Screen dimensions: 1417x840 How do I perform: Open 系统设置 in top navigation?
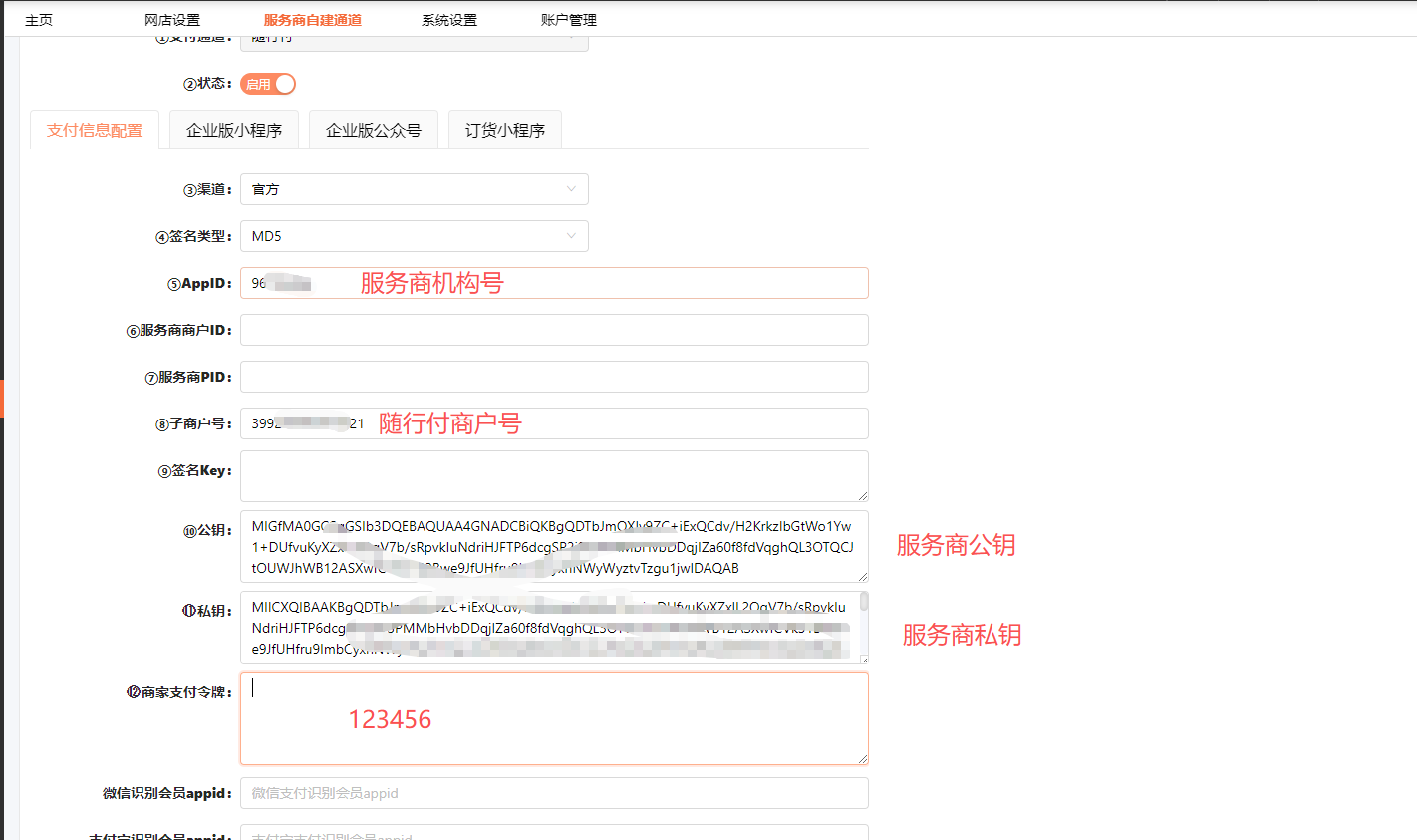click(449, 20)
